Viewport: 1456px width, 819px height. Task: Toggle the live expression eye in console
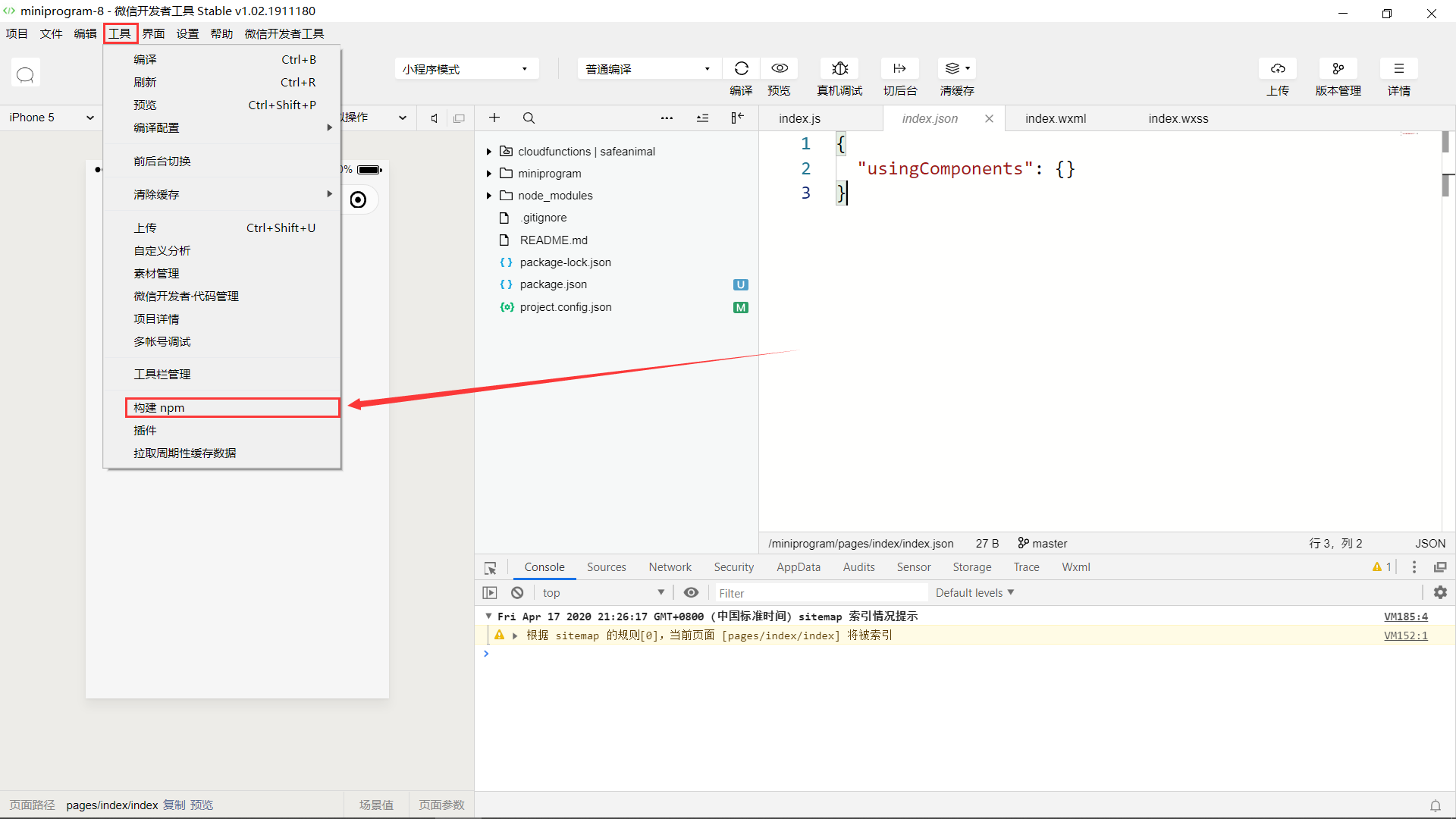(691, 593)
